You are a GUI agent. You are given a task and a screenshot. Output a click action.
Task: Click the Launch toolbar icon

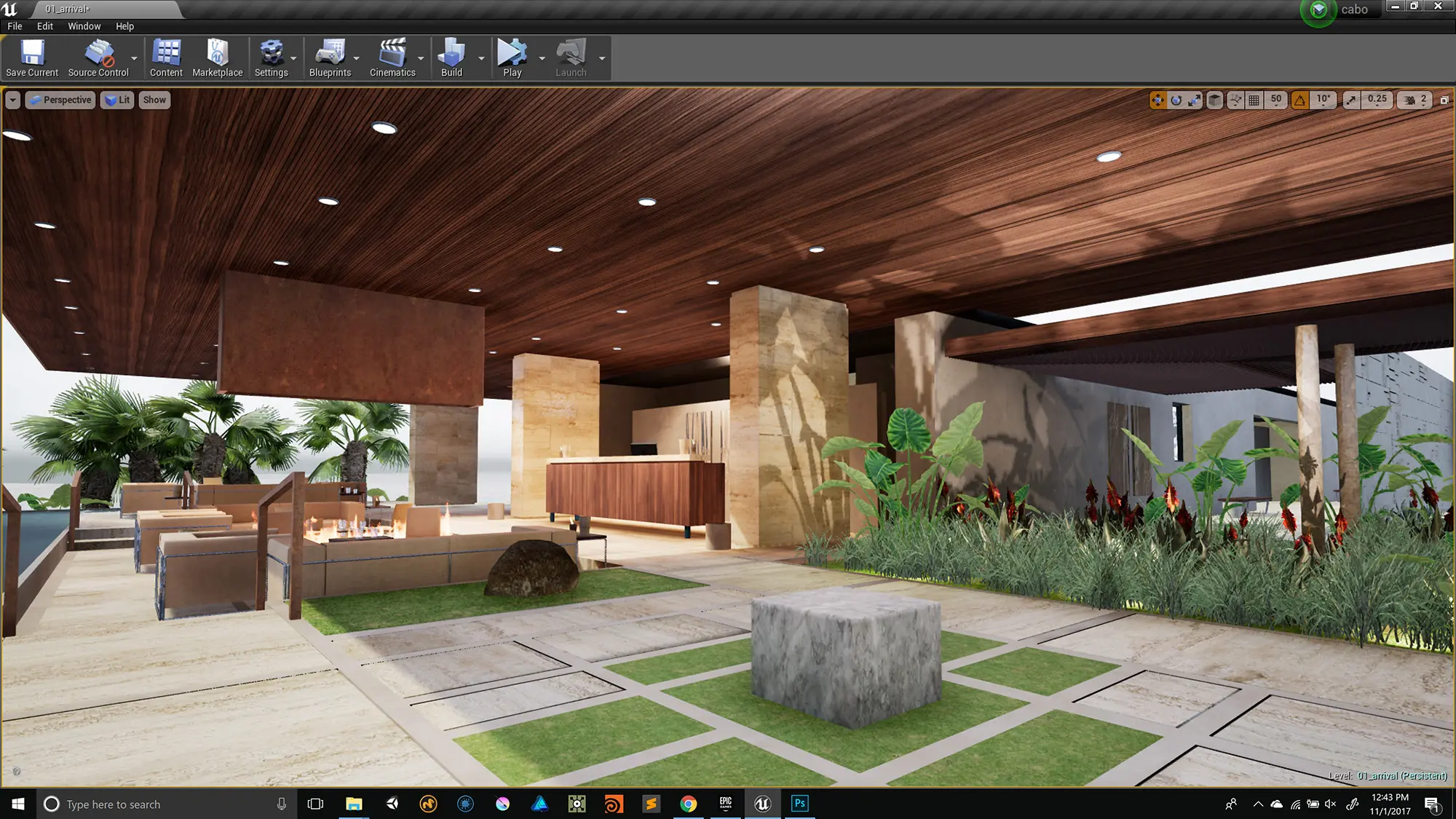571,58
